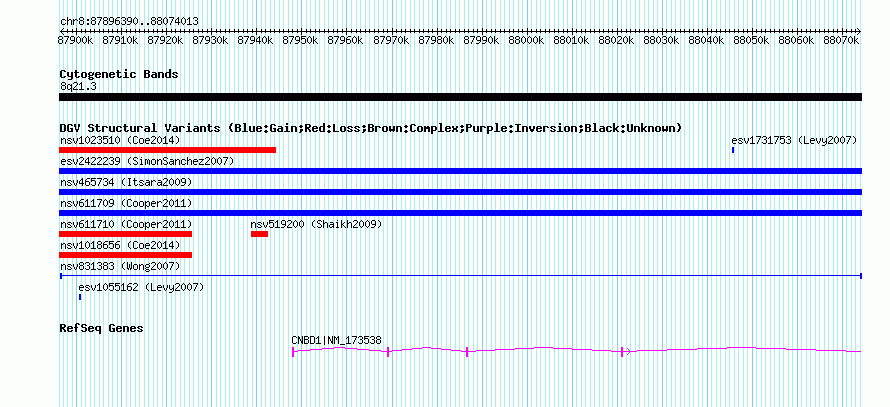Select the nsv519200 (Shaikh2009) red bar
Screen dimensions: 890x407
[259, 234]
